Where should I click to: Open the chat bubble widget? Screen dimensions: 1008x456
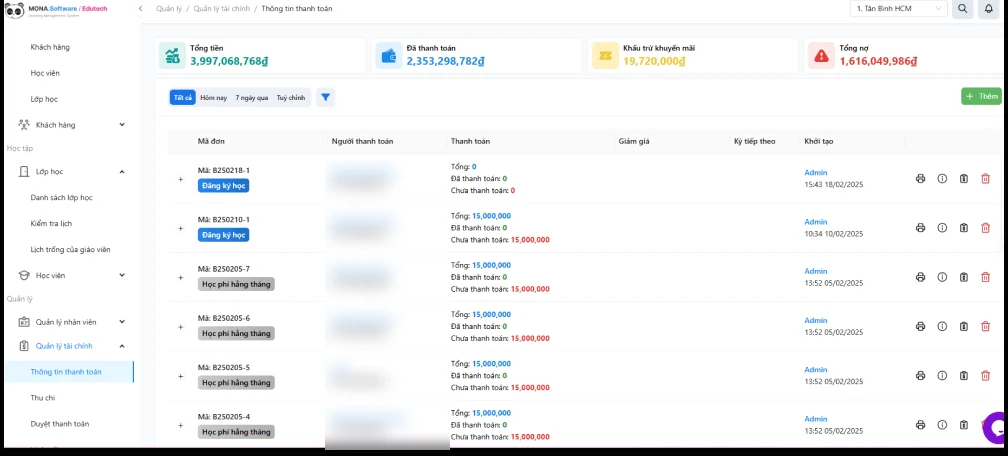pos(996,428)
